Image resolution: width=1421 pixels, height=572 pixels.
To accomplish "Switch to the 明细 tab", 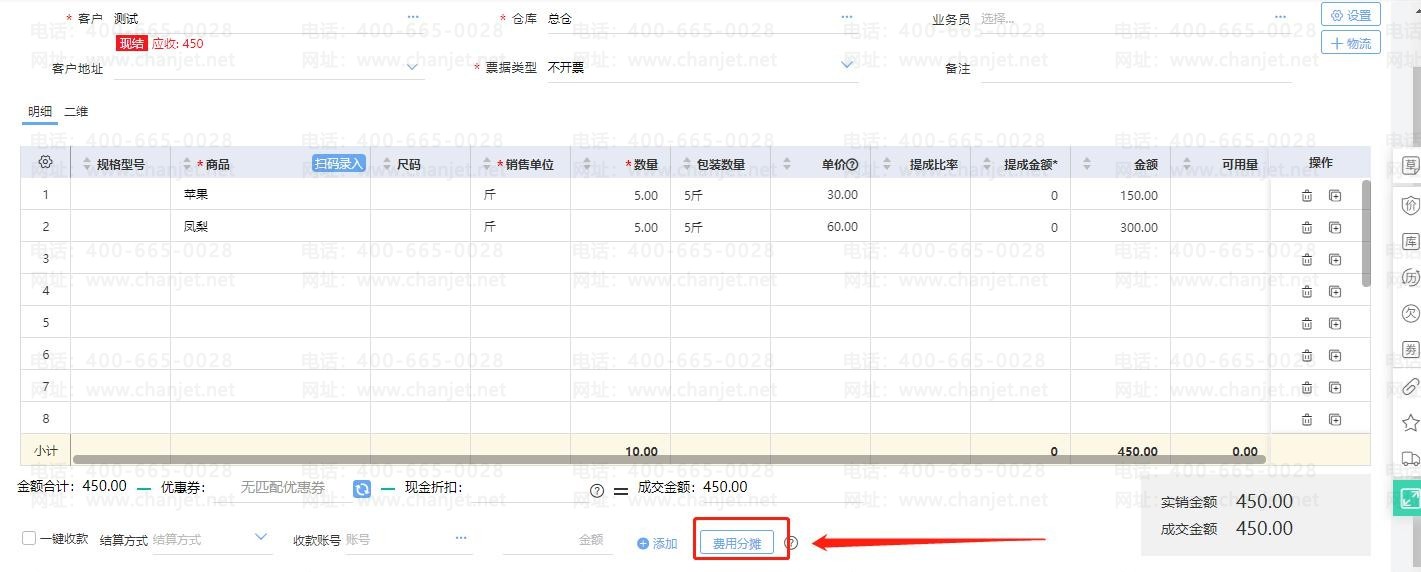I will click(40, 112).
